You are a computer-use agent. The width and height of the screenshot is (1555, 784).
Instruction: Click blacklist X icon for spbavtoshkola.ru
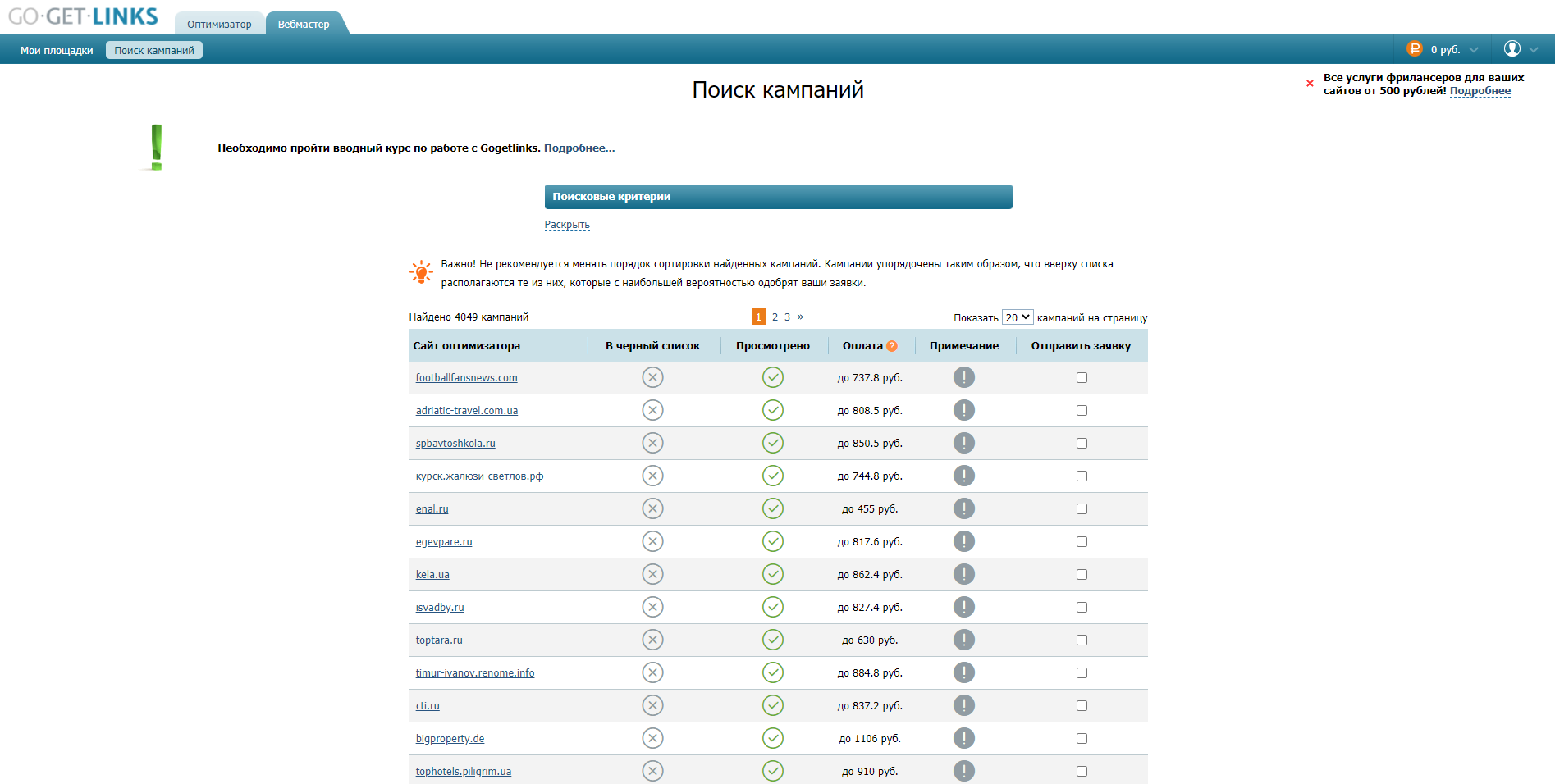click(x=652, y=443)
